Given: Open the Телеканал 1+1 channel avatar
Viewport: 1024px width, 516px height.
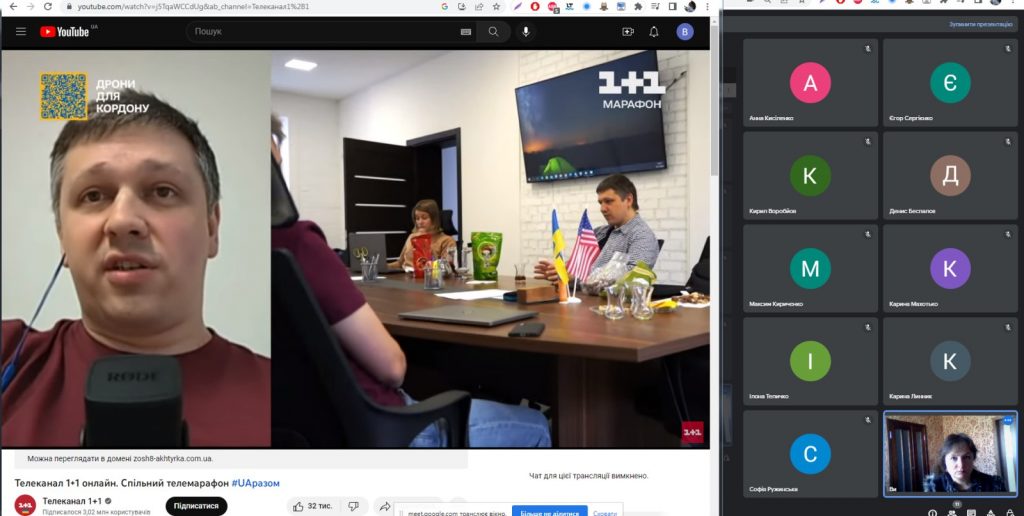Looking at the screenshot, I should click(25, 506).
